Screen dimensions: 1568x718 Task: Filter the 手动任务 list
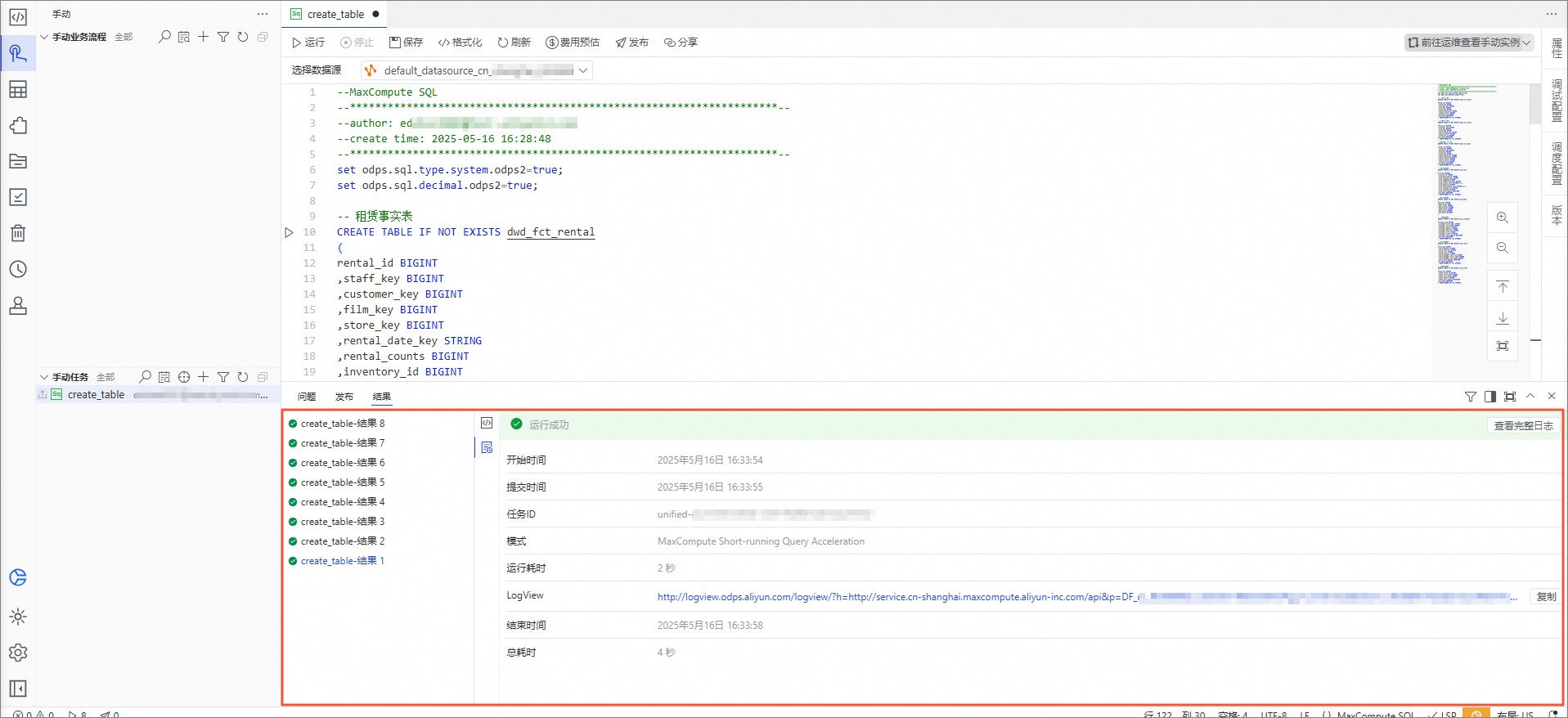[223, 377]
